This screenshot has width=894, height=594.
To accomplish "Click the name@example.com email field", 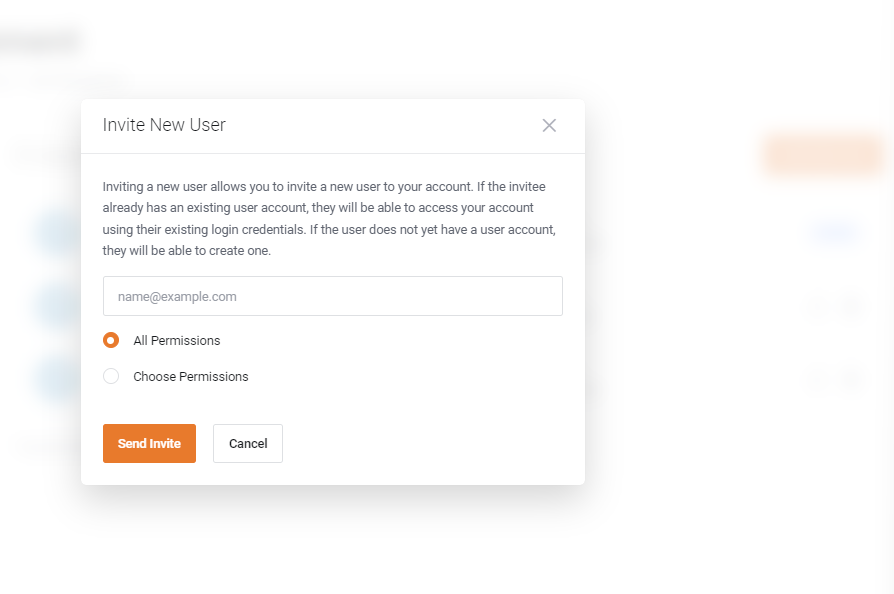I will (332, 296).
